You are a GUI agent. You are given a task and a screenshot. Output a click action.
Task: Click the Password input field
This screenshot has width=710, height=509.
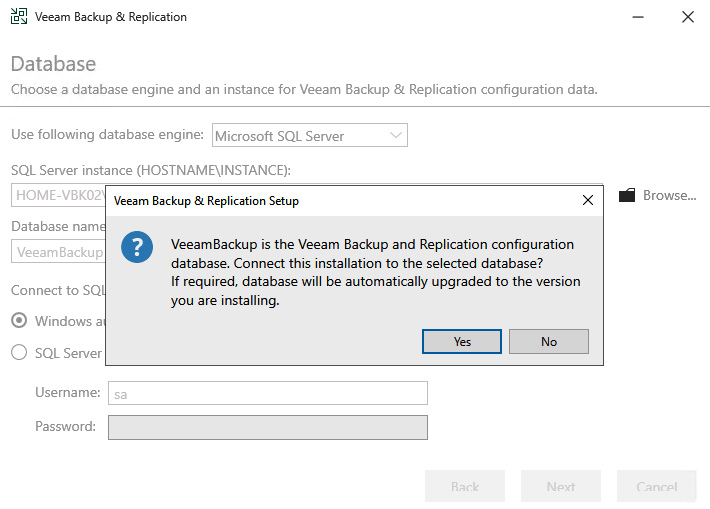(268, 427)
